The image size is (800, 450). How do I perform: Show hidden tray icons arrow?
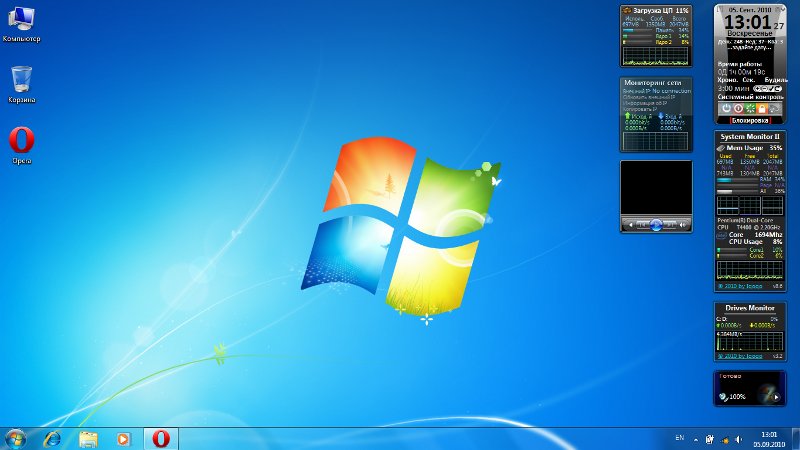click(x=695, y=439)
